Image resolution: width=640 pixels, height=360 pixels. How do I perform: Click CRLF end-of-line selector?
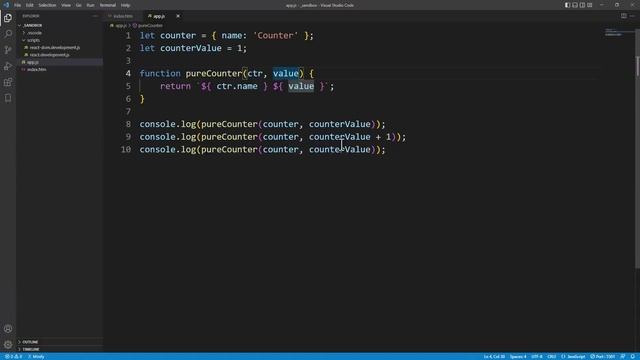pos(551,357)
